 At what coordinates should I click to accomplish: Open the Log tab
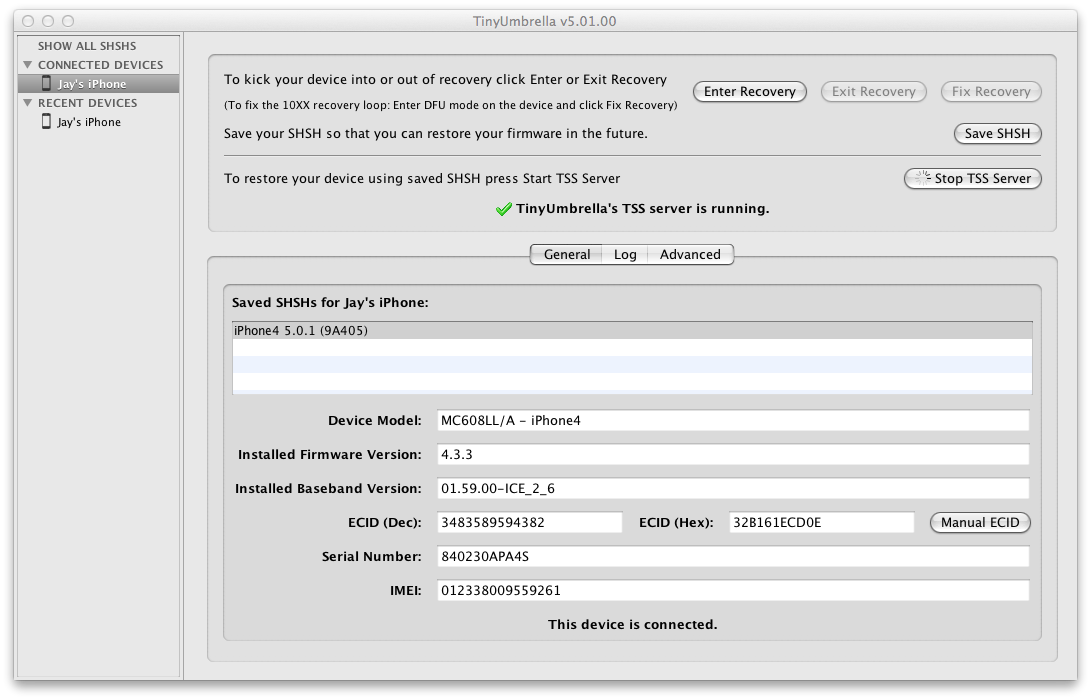625,255
